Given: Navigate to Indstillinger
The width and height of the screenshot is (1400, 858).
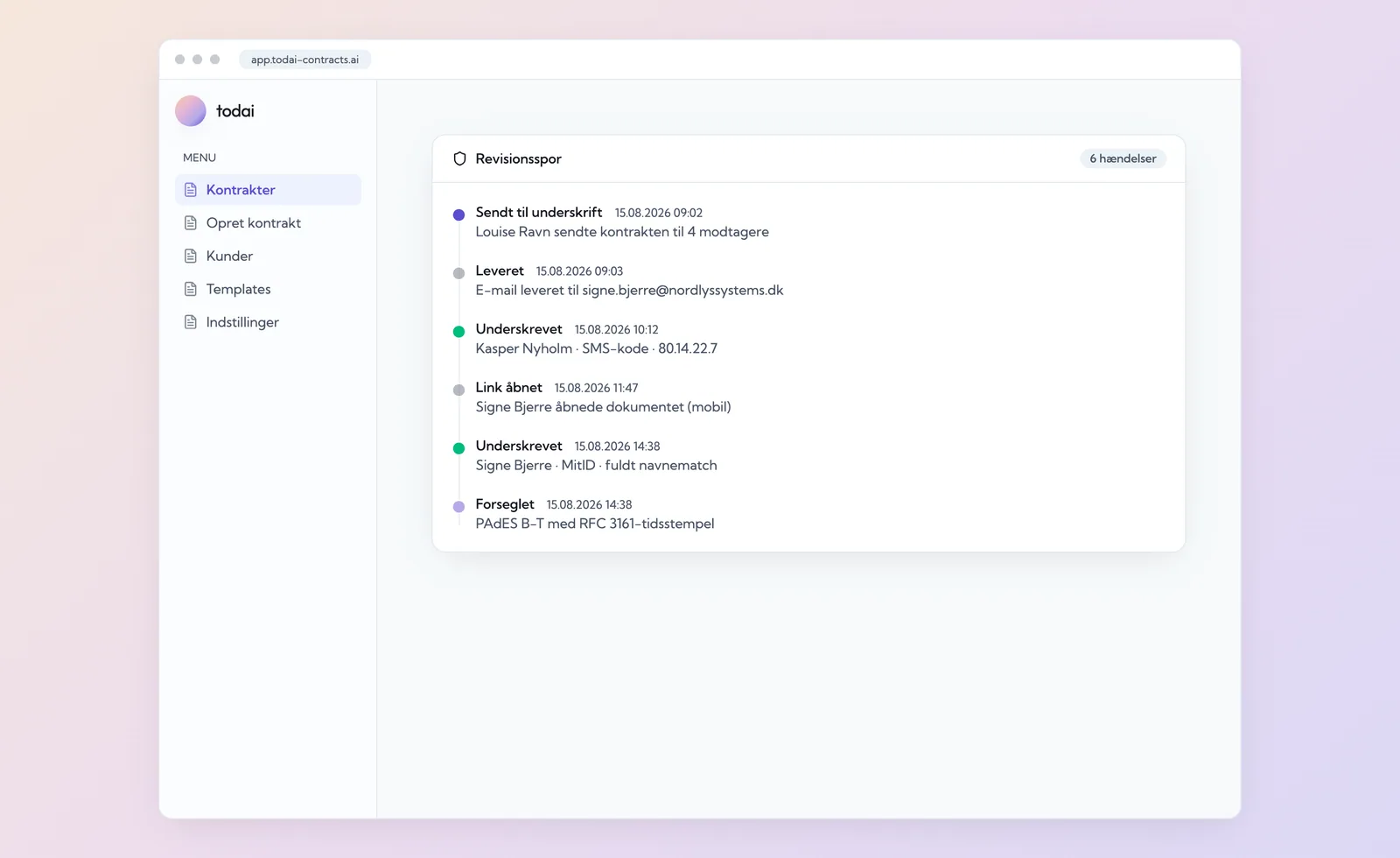Looking at the screenshot, I should (268, 322).
